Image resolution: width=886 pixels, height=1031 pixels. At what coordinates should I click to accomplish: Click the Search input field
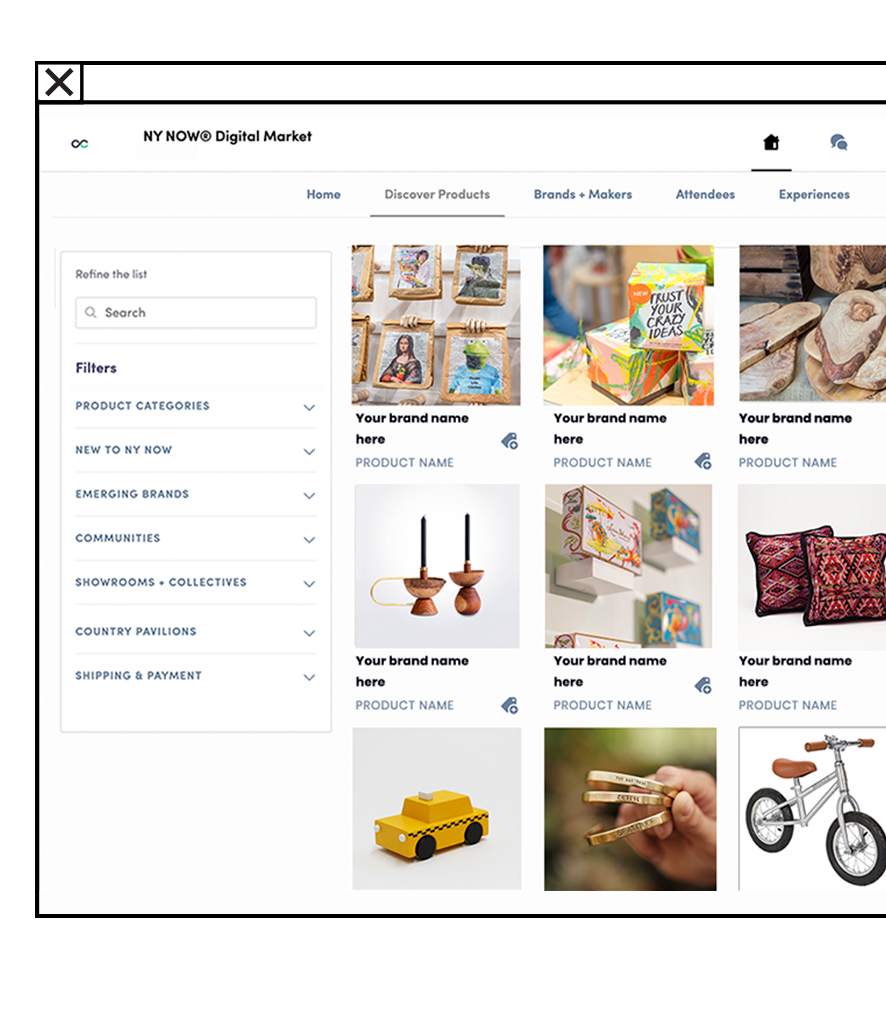(196, 312)
